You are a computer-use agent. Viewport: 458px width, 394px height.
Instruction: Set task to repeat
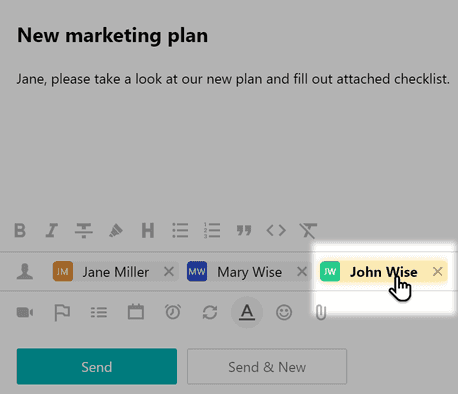click(210, 312)
